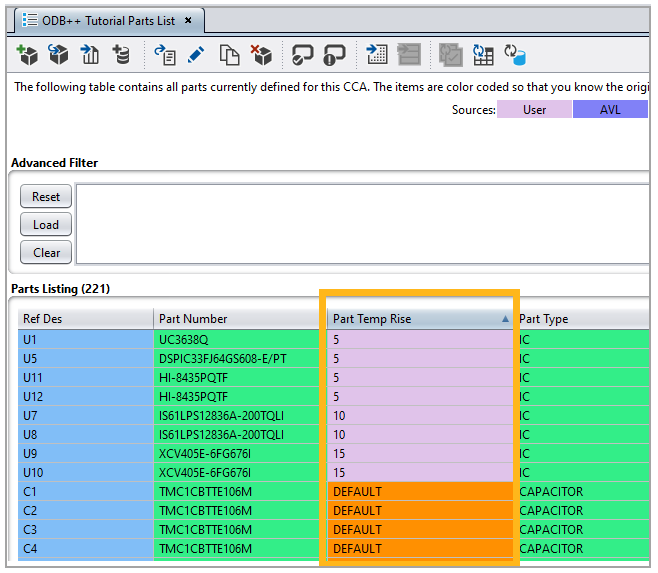Click the pencil edit icon in toolbar
This screenshot has width=658, height=573.
coord(196,54)
